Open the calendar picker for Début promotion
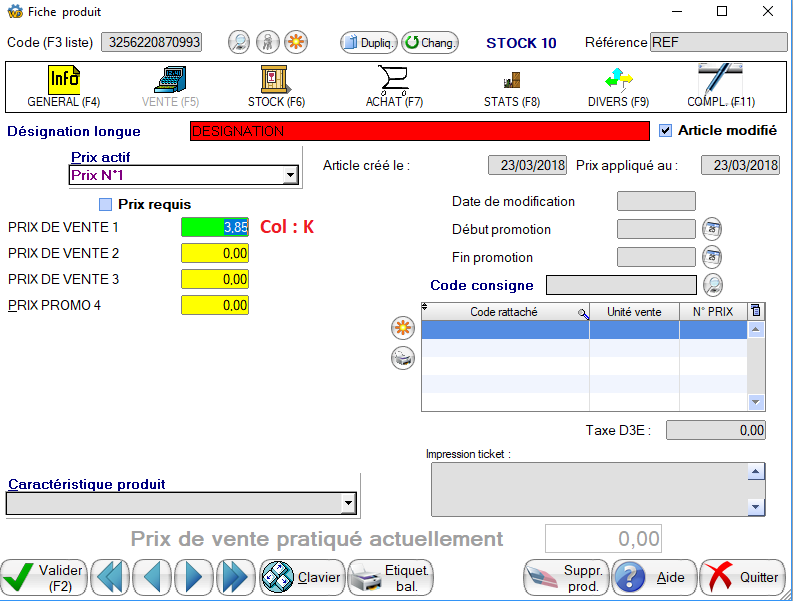Image resolution: width=793 pixels, height=601 pixels. coord(711,229)
